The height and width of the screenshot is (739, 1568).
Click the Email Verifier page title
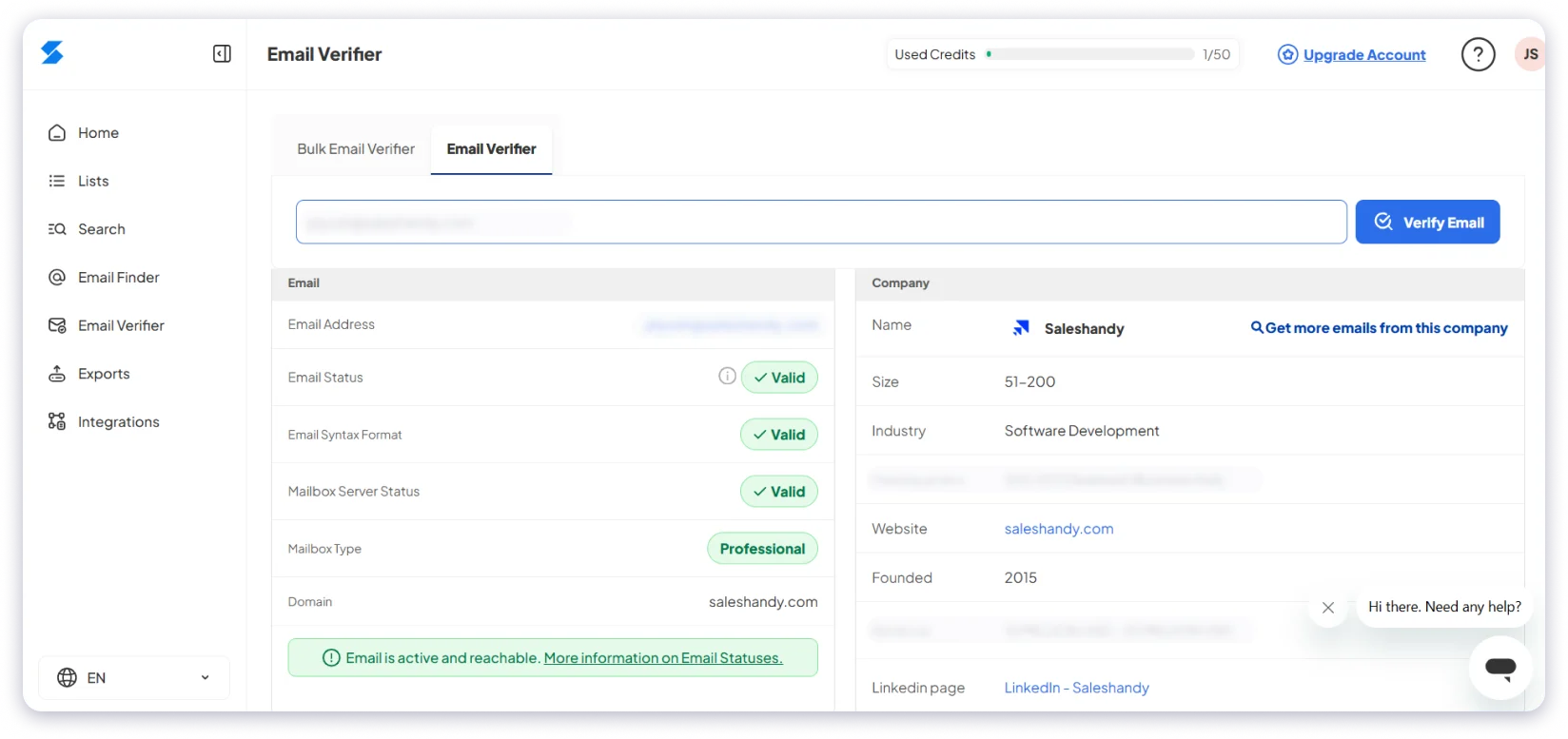324,54
